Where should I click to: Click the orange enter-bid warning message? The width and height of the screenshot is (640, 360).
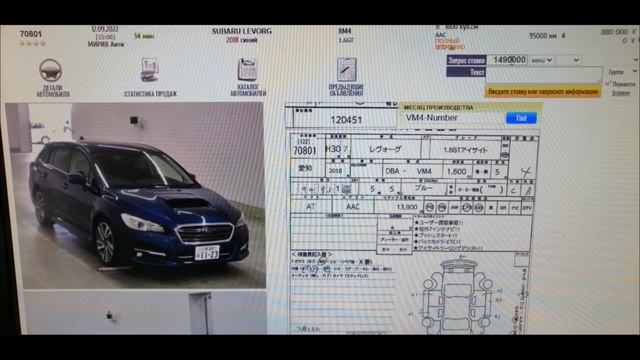pos(543,92)
